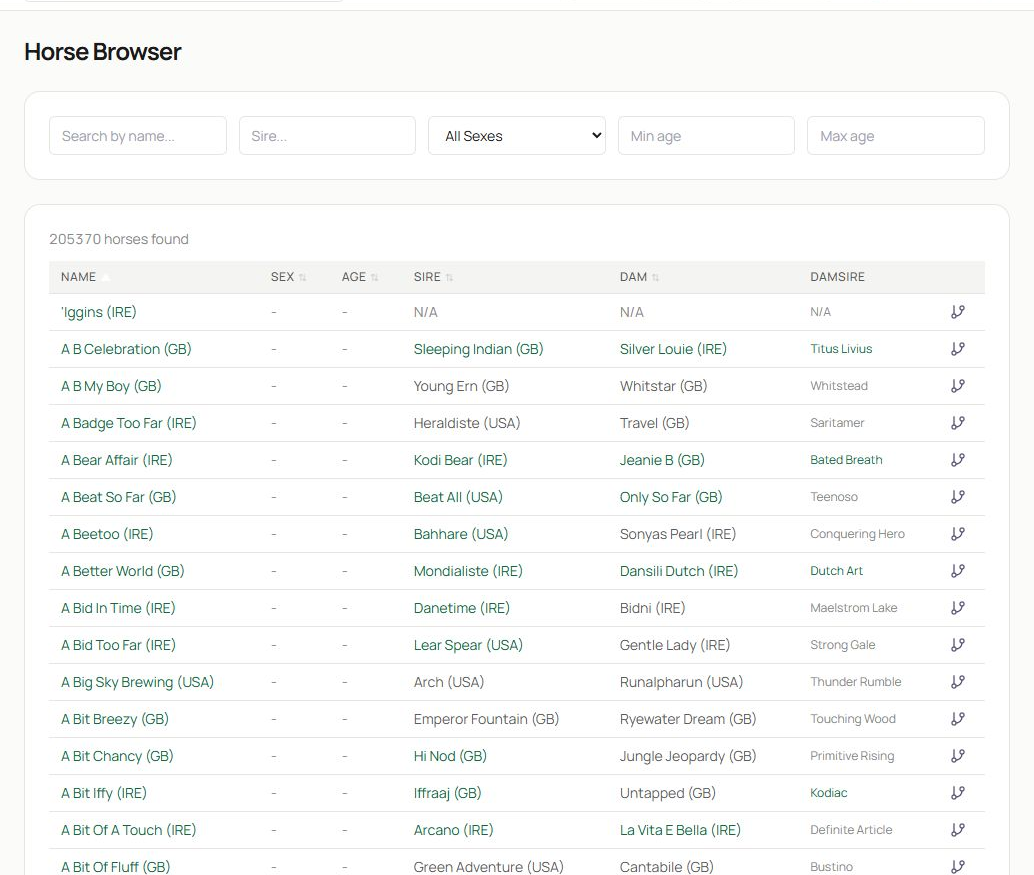Open dam La Vita E Bella (IRE)
The height and width of the screenshot is (875, 1034).
click(x=680, y=830)
